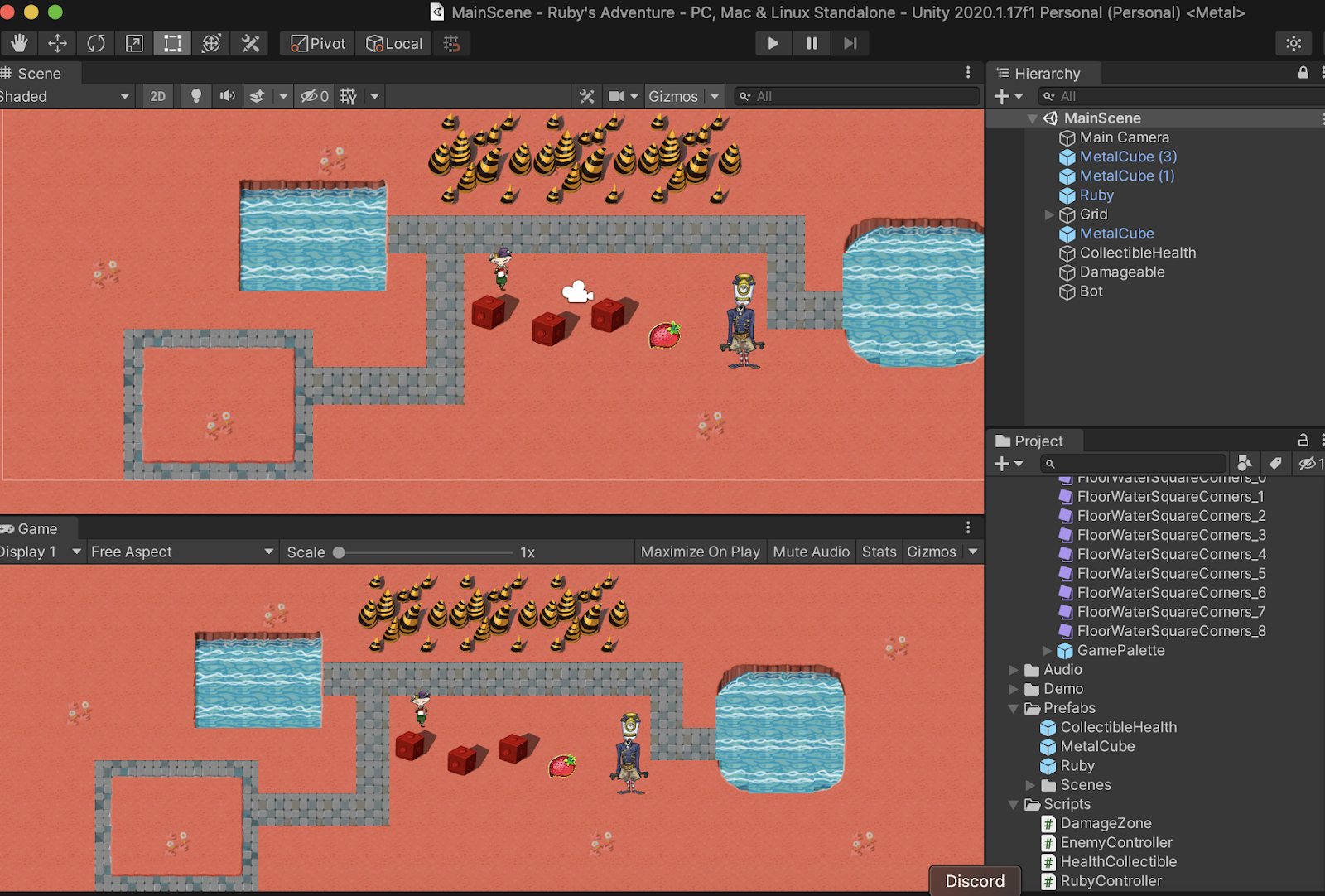
Task: Select the MetalCube prefab asset
Action: (x=1097, y=746)
